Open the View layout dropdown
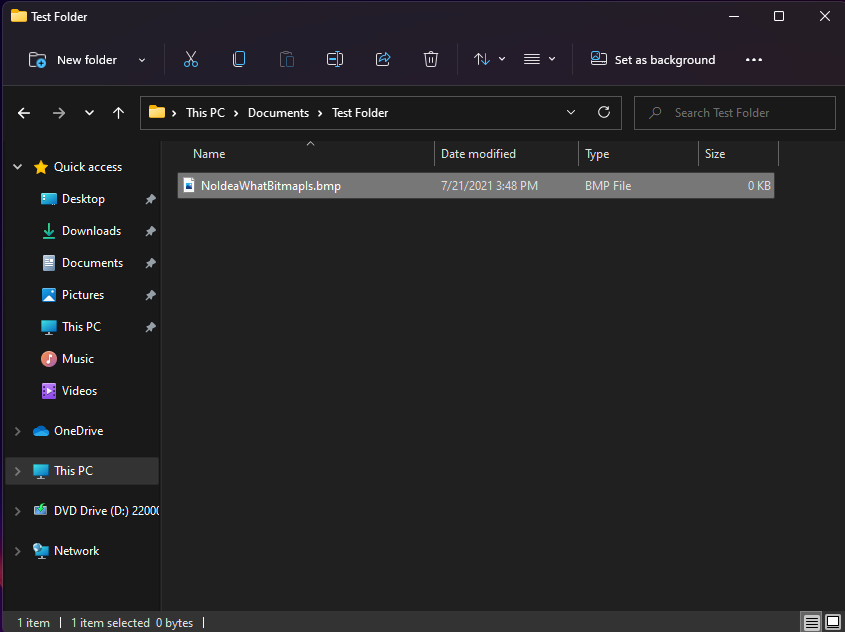 (539, 59)
